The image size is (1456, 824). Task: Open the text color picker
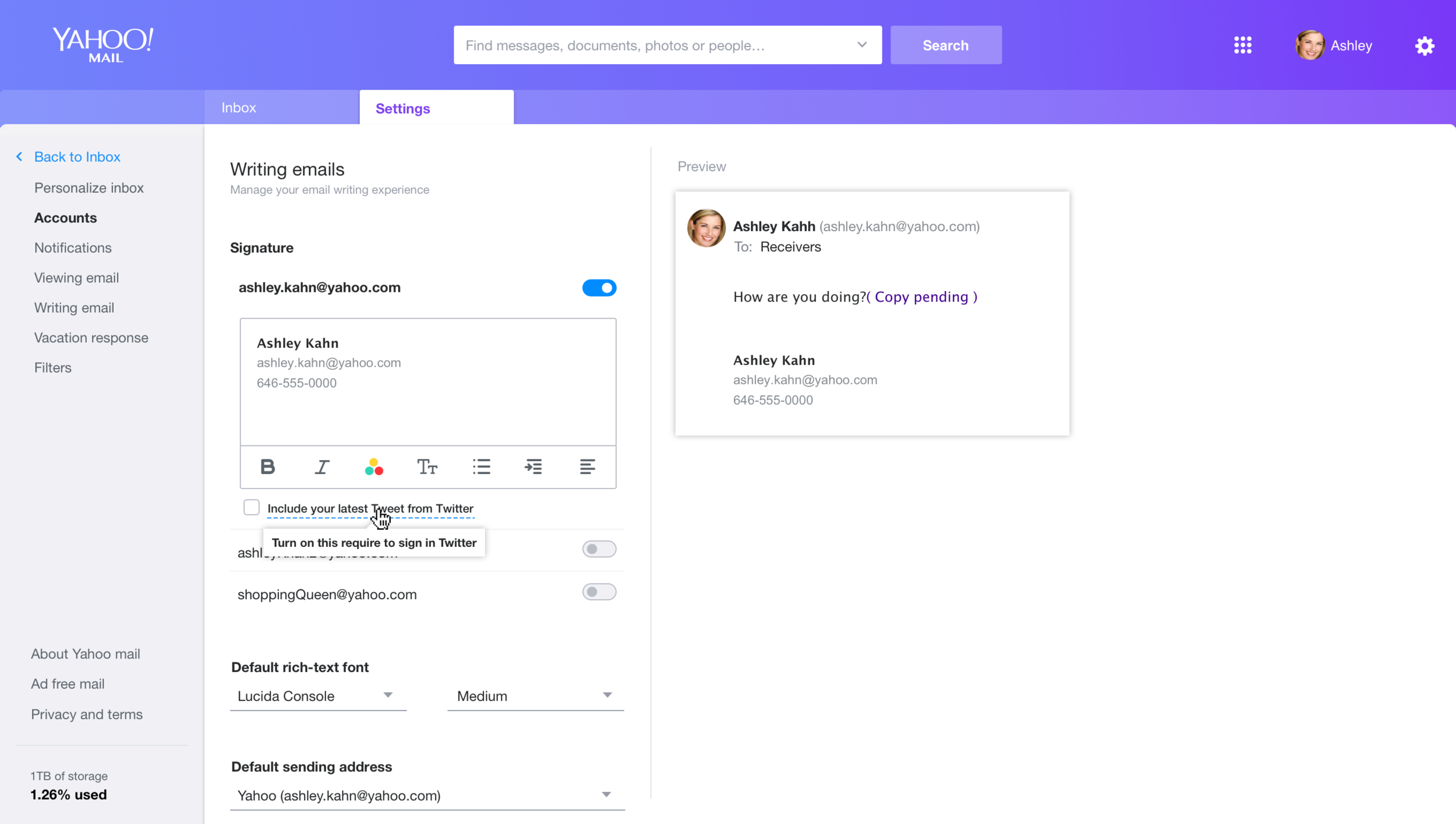374,466
